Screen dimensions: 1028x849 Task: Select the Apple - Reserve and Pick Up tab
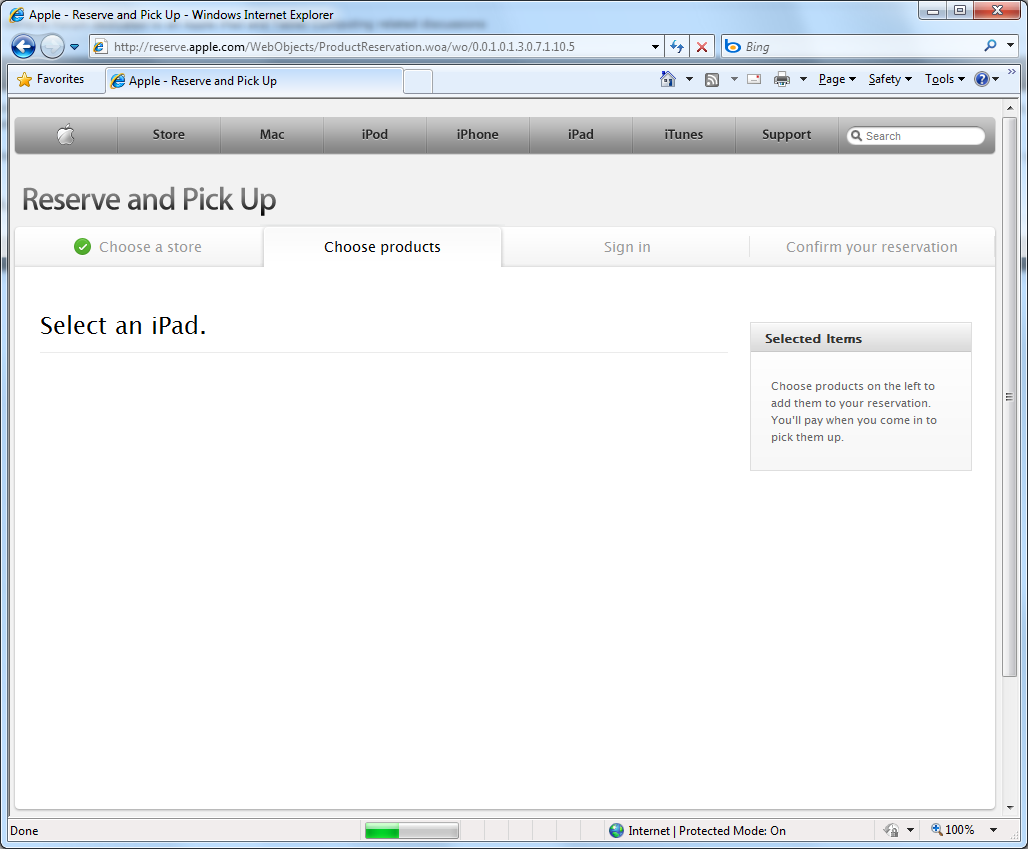click(254, 81)
